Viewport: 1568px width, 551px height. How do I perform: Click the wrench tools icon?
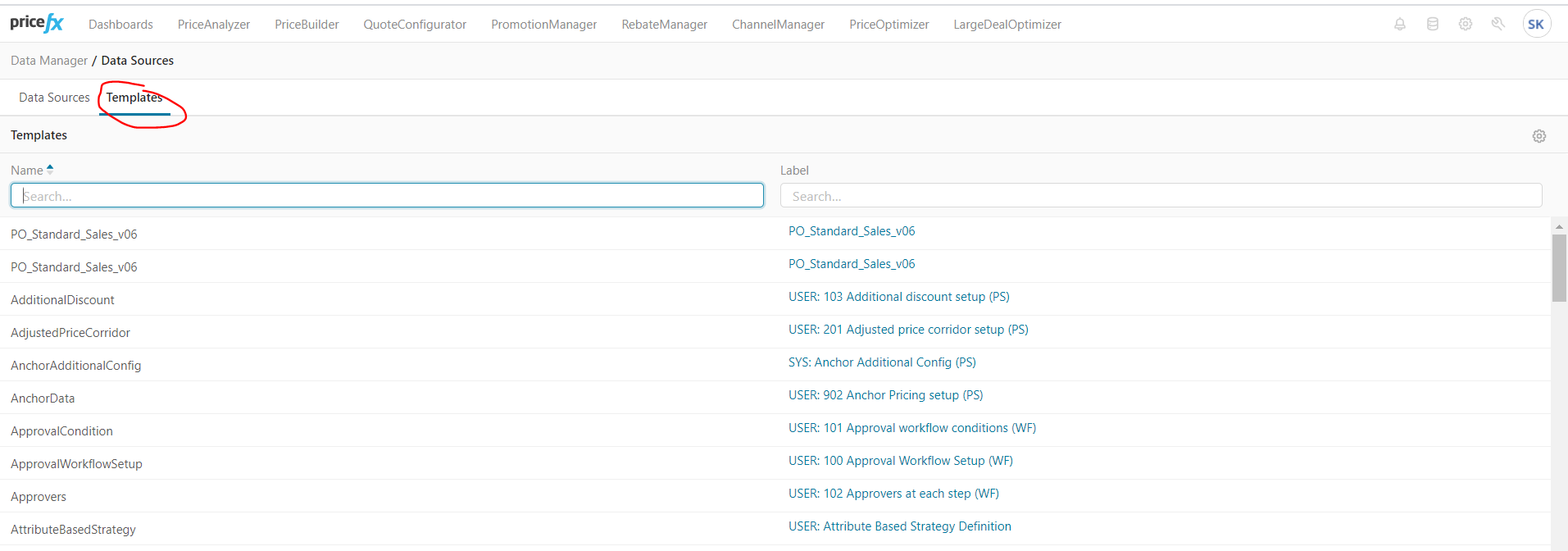(1498, 25)
